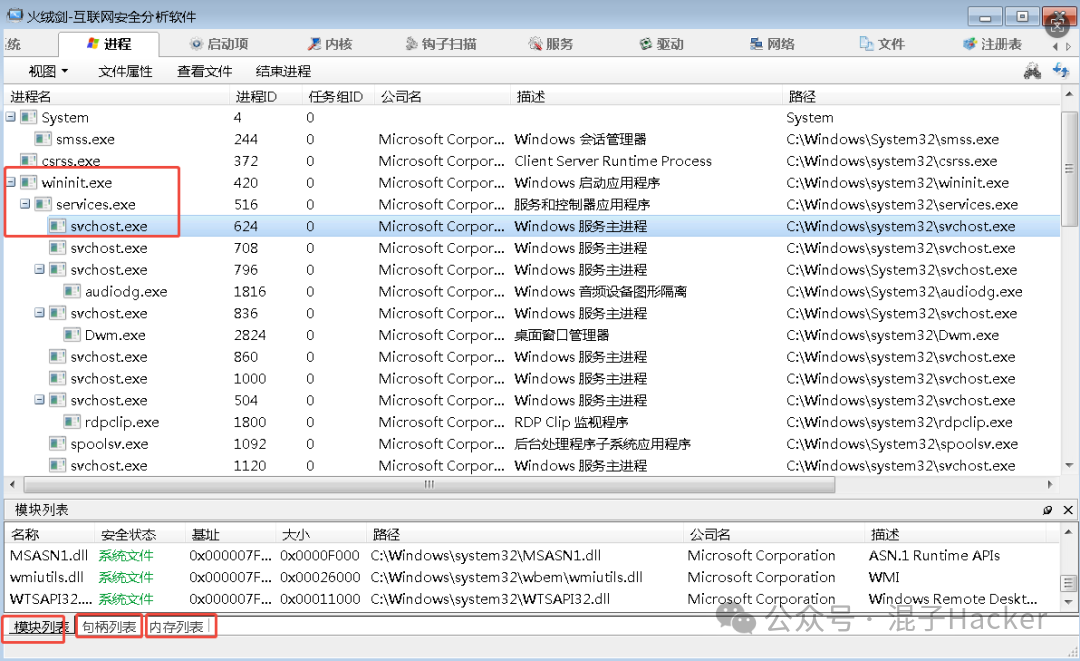
Task: Click the horizontal scrollbar right arrow
Action: pyautogui.click(x=1052, y=485)
